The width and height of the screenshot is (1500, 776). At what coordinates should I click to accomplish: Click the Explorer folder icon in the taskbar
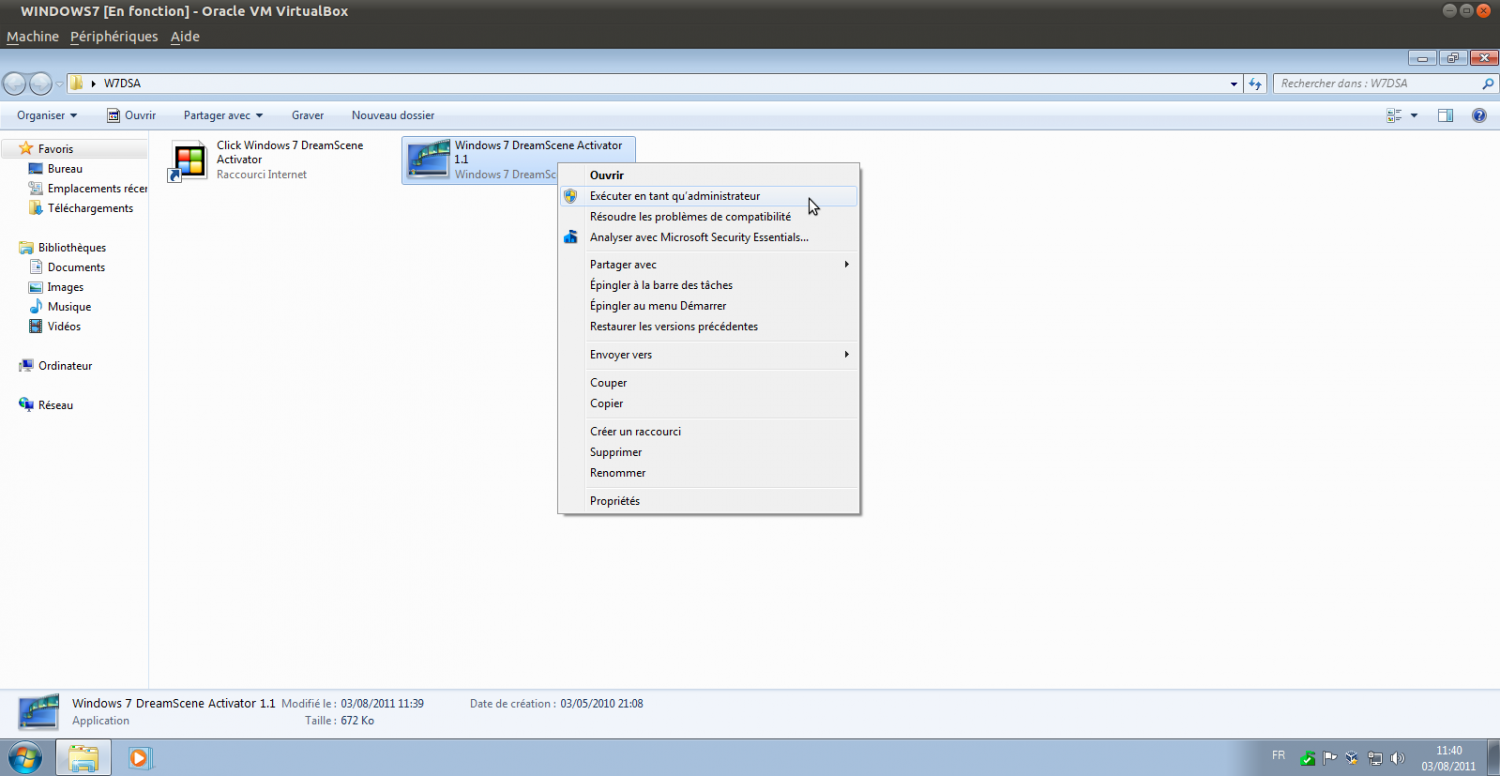pyautogui.click(x=84, y=758)
